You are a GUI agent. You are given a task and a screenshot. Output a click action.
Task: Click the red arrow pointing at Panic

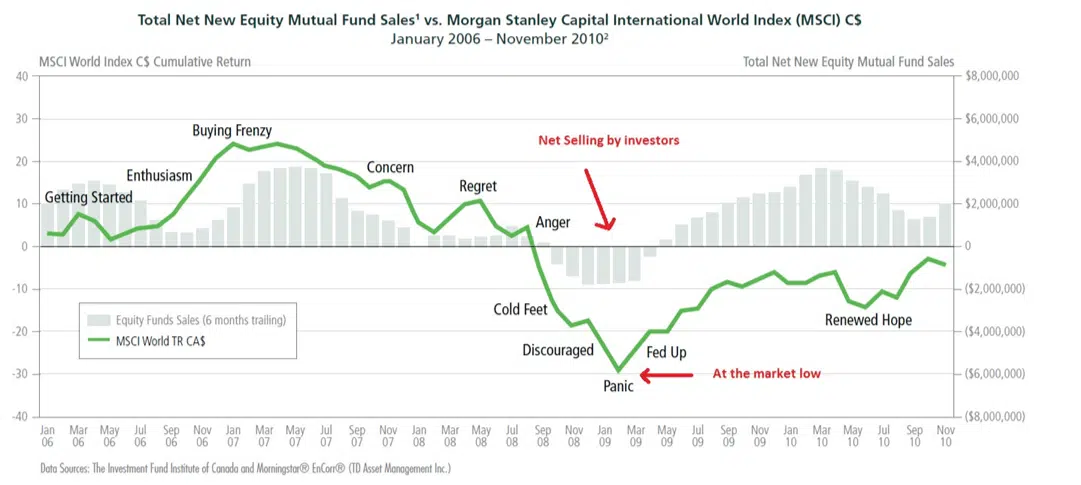(x=666, y=375)
